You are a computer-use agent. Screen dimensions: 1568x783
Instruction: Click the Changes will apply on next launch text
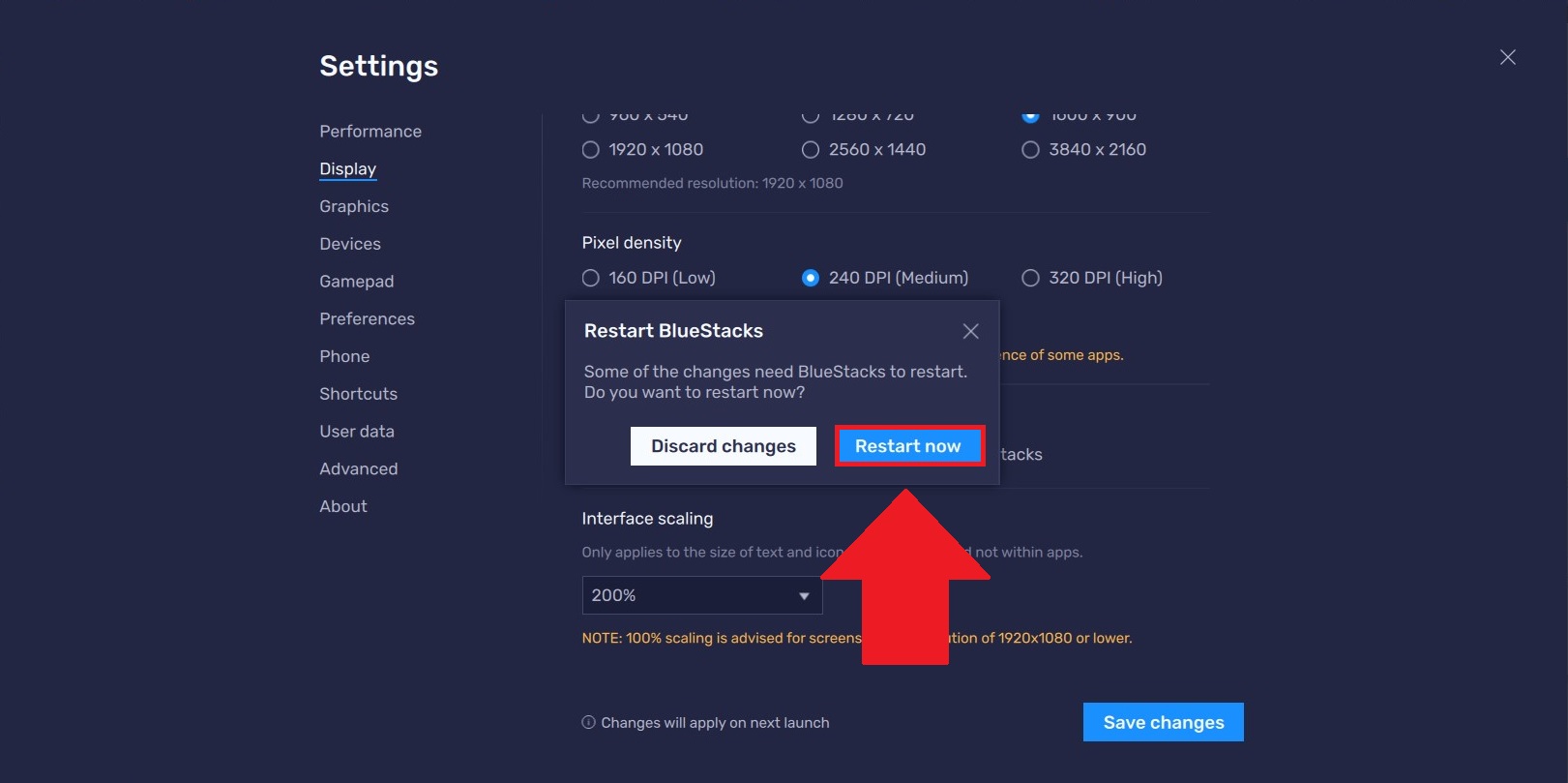(x=715, y=722)
